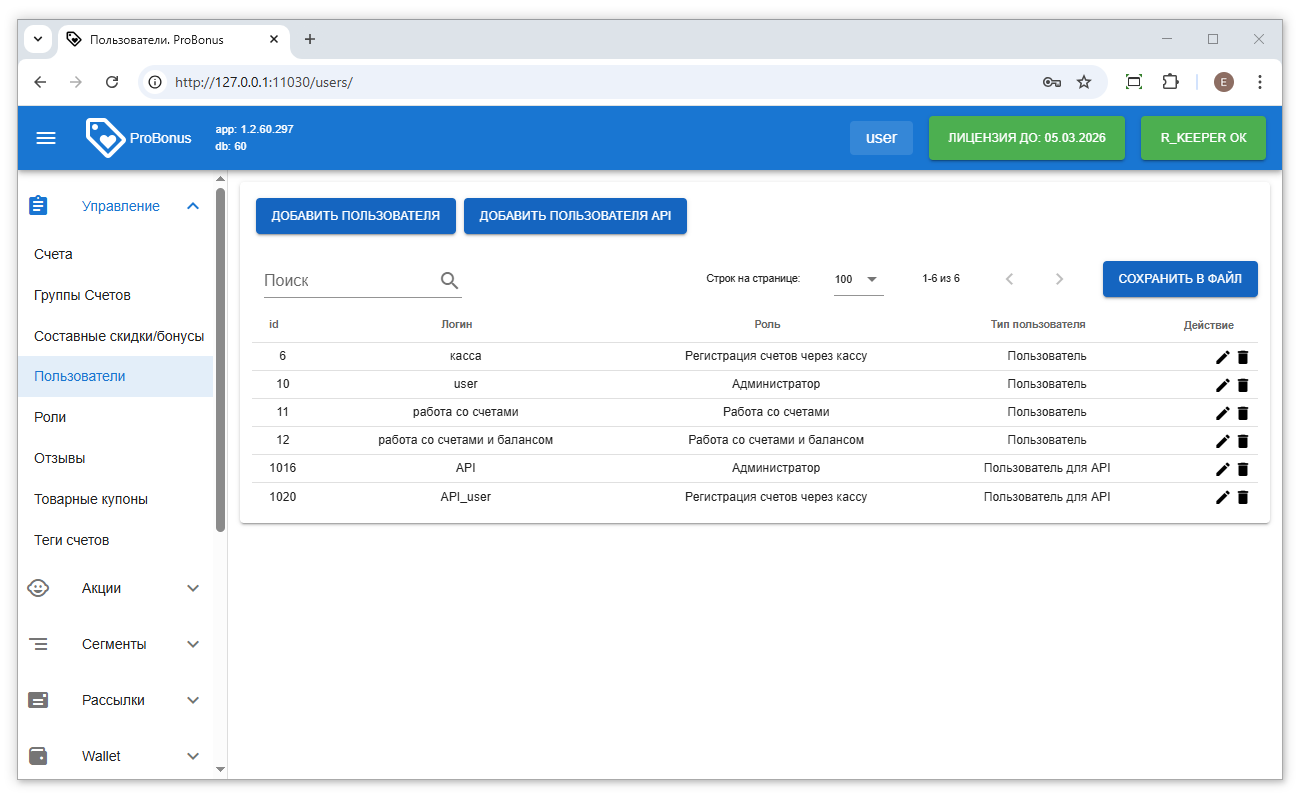Click the edit pencil for user касса
This screenshot has width=1300, height=803.
point(1222,357)
